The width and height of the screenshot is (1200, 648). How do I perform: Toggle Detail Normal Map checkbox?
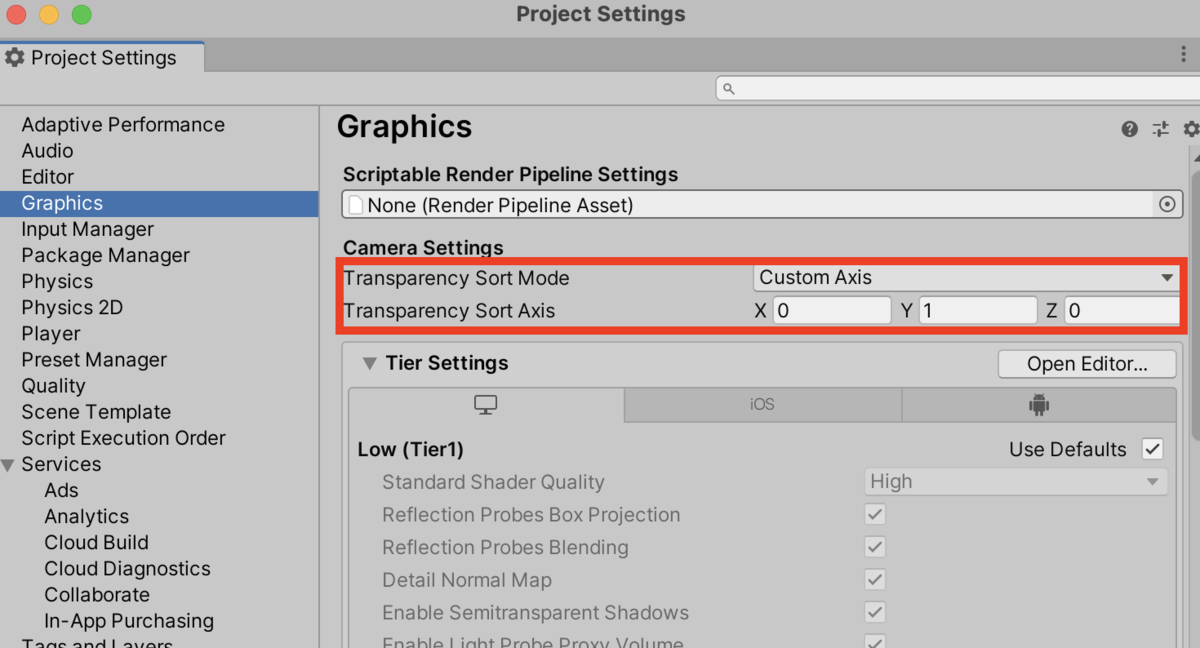pos(875,580)
